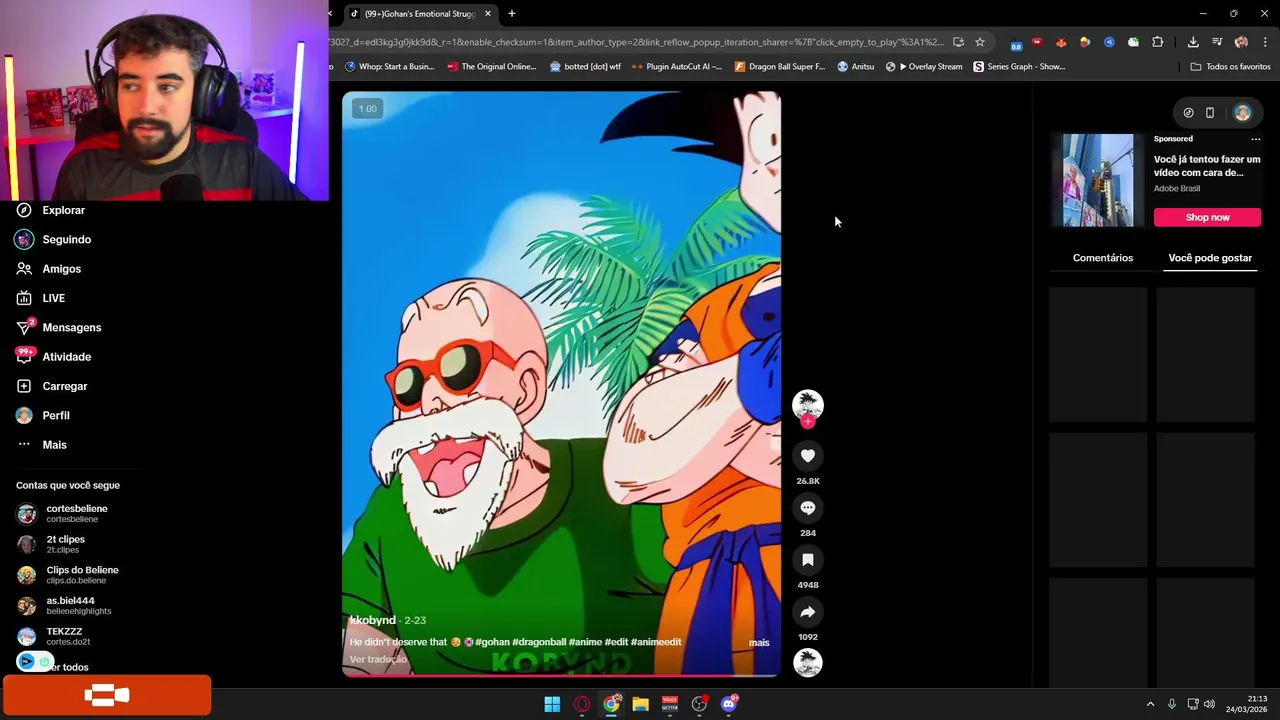Viewport: 1280px width, 720px height.
Task: Like the video with heart icon
Action: pyautogui.click(x=808, y=456)
